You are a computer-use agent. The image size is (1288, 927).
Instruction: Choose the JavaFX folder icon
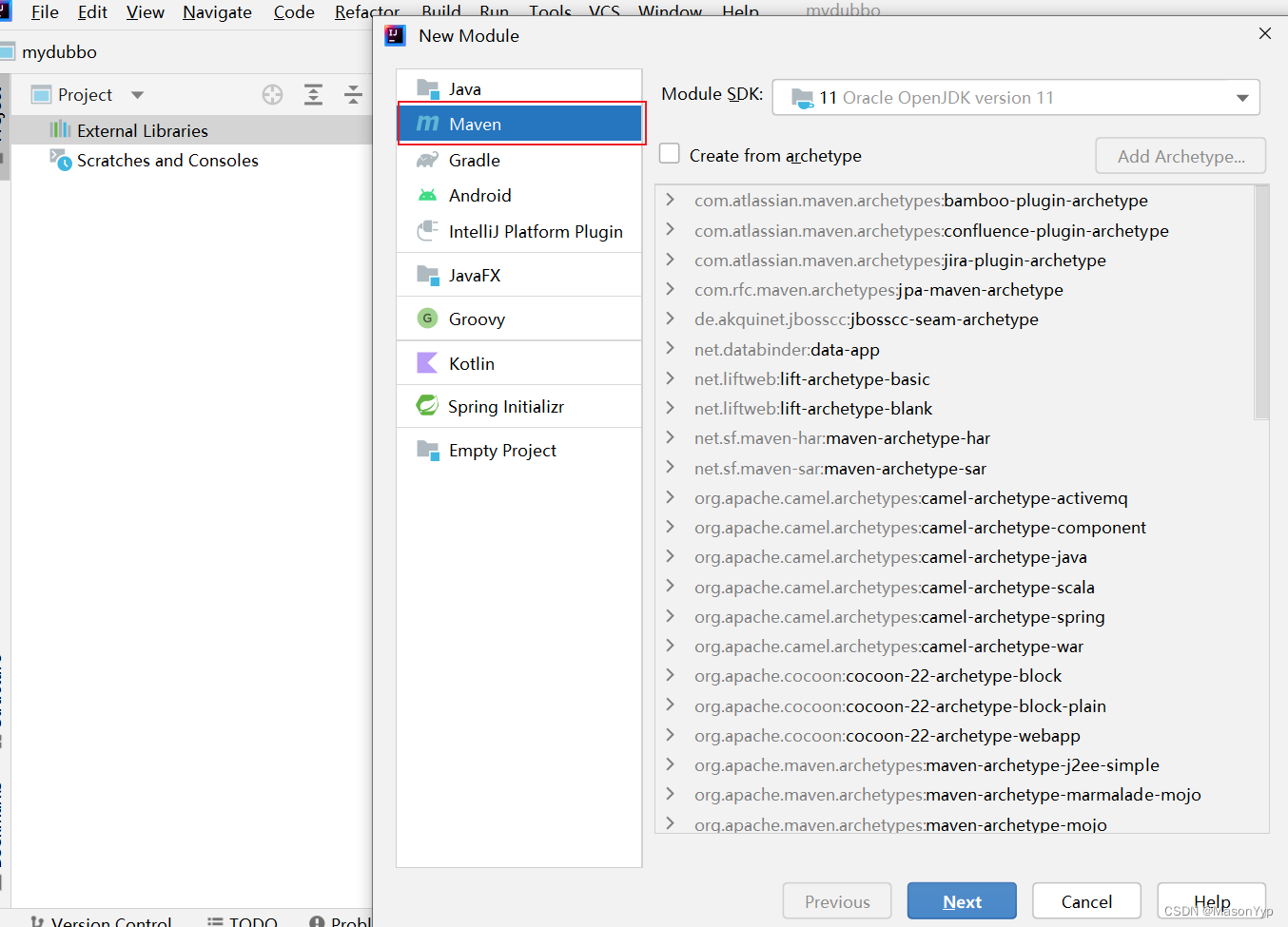coord(428,275)
